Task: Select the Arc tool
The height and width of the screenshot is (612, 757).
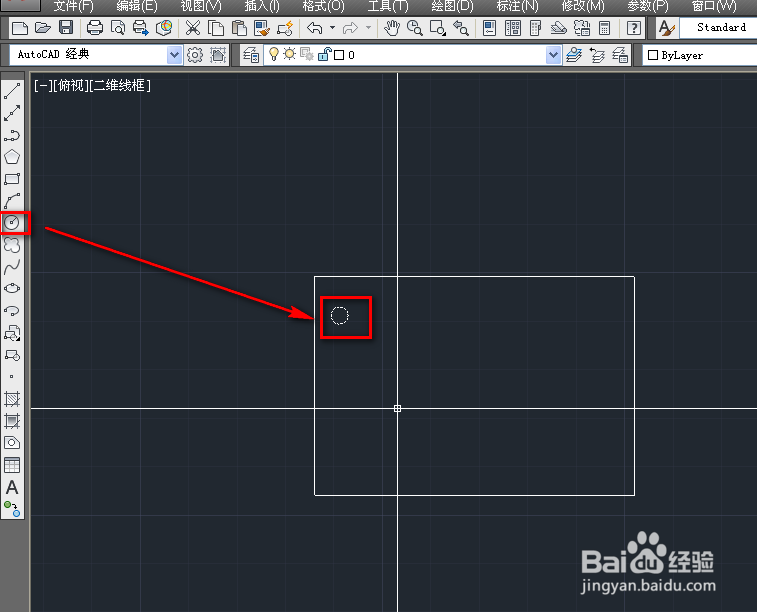Action: pos(12,201)
